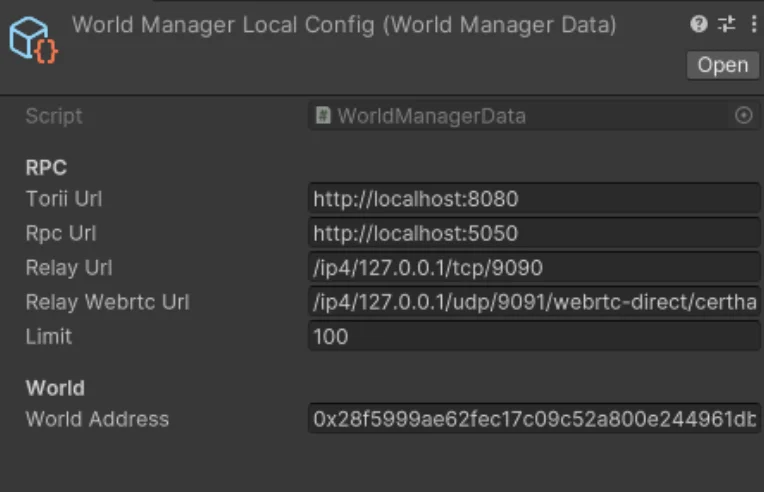
Task: Click the object picker circle on the Script field
Action: coord(743,116)
